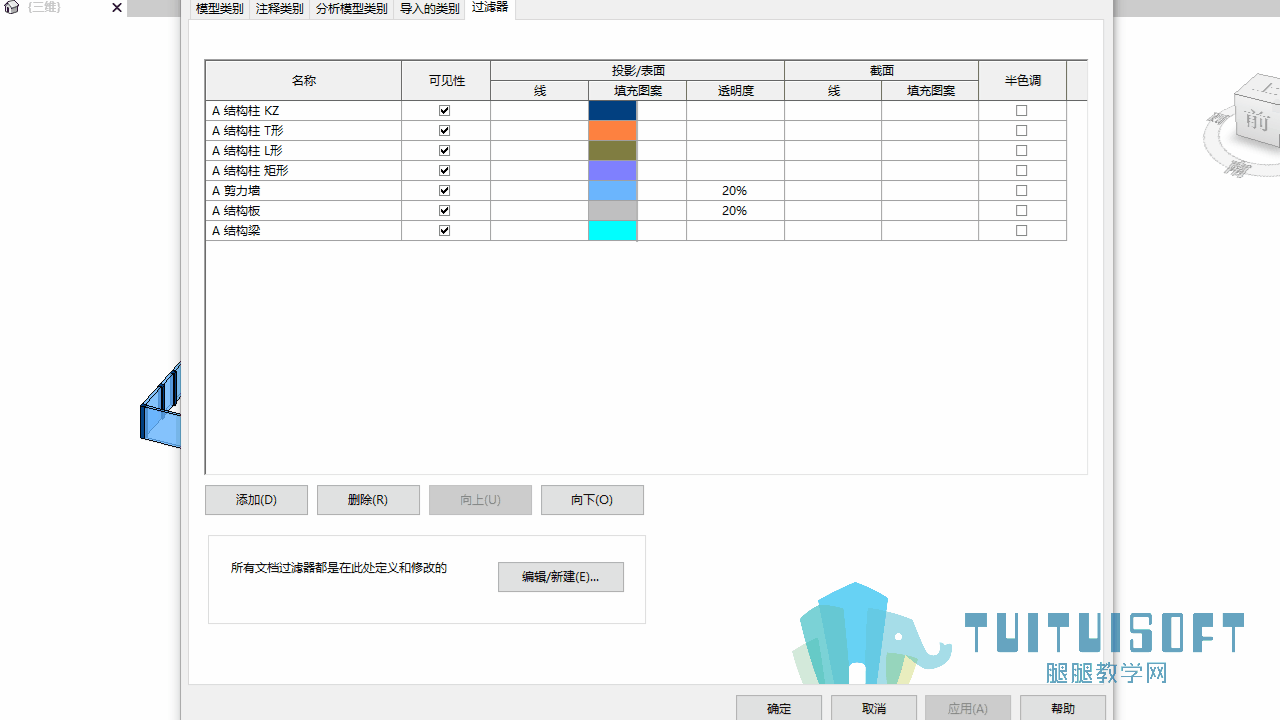
Task: Enable halftone for A 结构柱 KZ
Action: coord(1022,111)
